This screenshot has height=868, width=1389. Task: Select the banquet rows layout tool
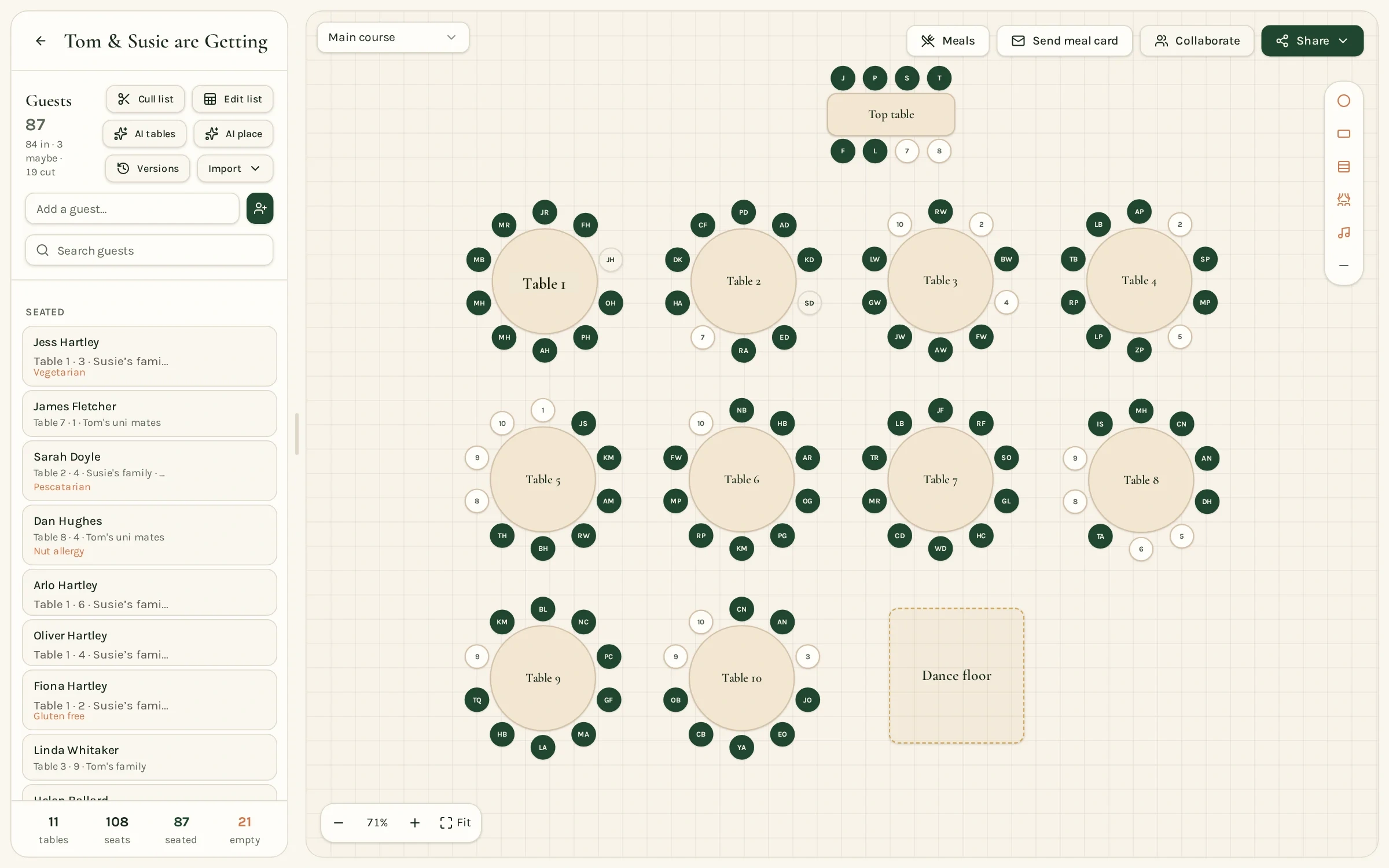pos(1344,167)
